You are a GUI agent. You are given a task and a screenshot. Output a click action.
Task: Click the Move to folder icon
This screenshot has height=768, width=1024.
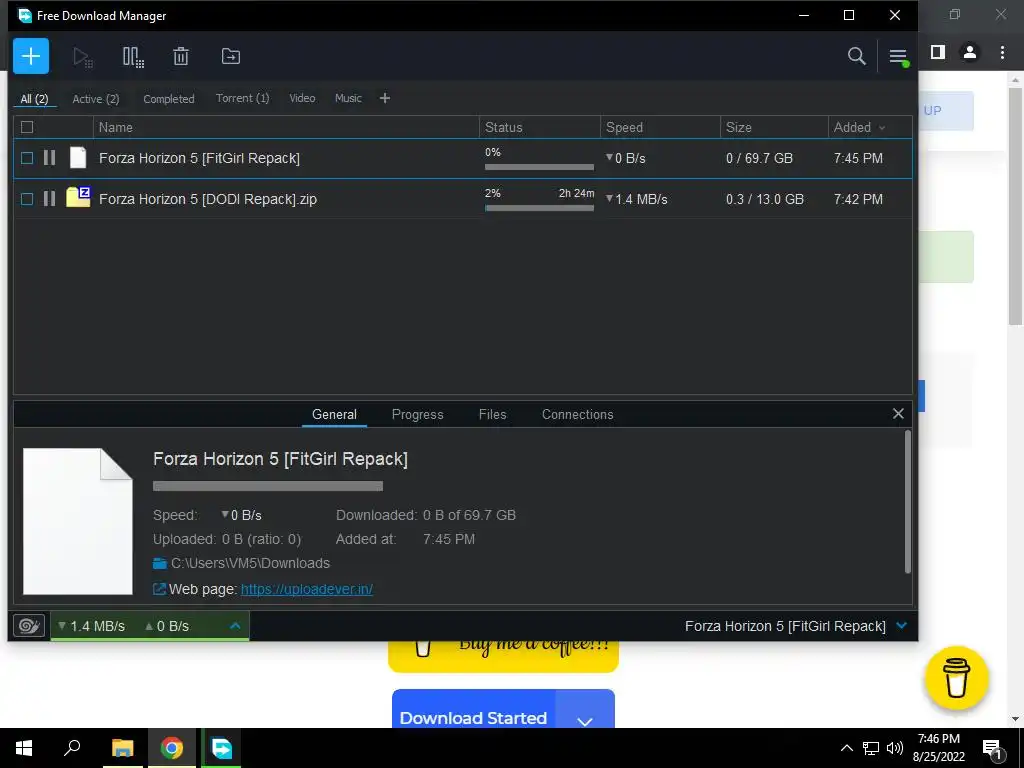(231, 57)
